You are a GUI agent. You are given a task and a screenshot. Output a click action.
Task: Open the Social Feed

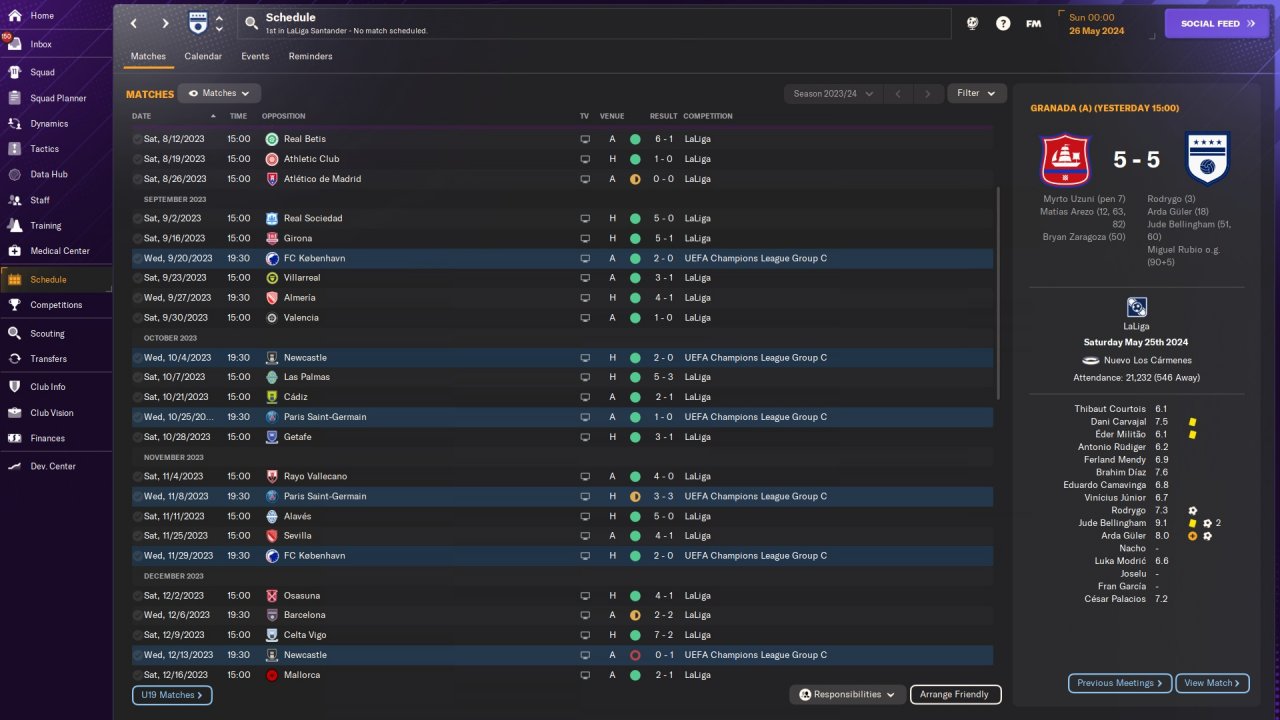pyautogui.click(x=1217, y=23)
